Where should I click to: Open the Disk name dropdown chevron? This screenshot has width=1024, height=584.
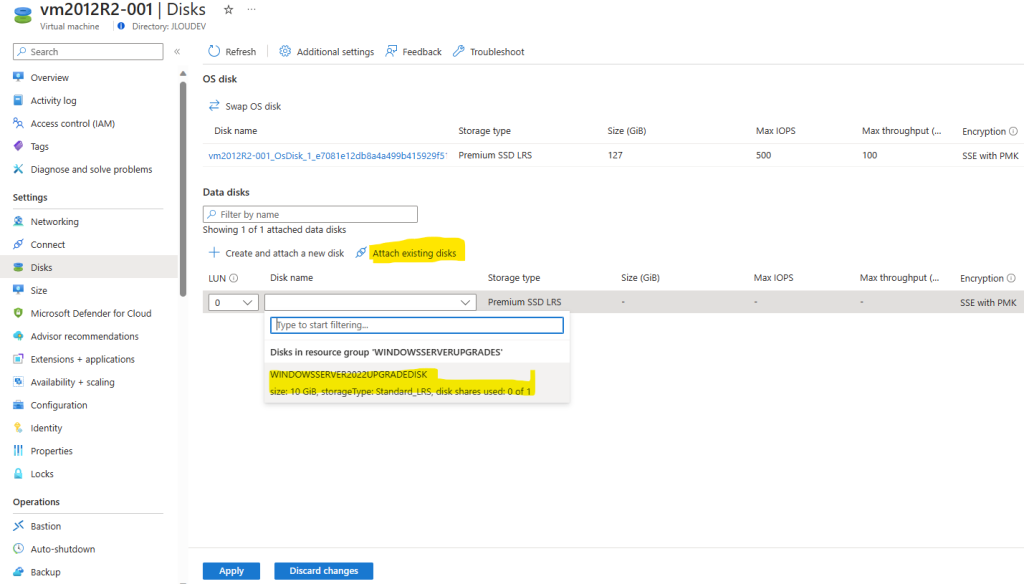tap(465, 302)
